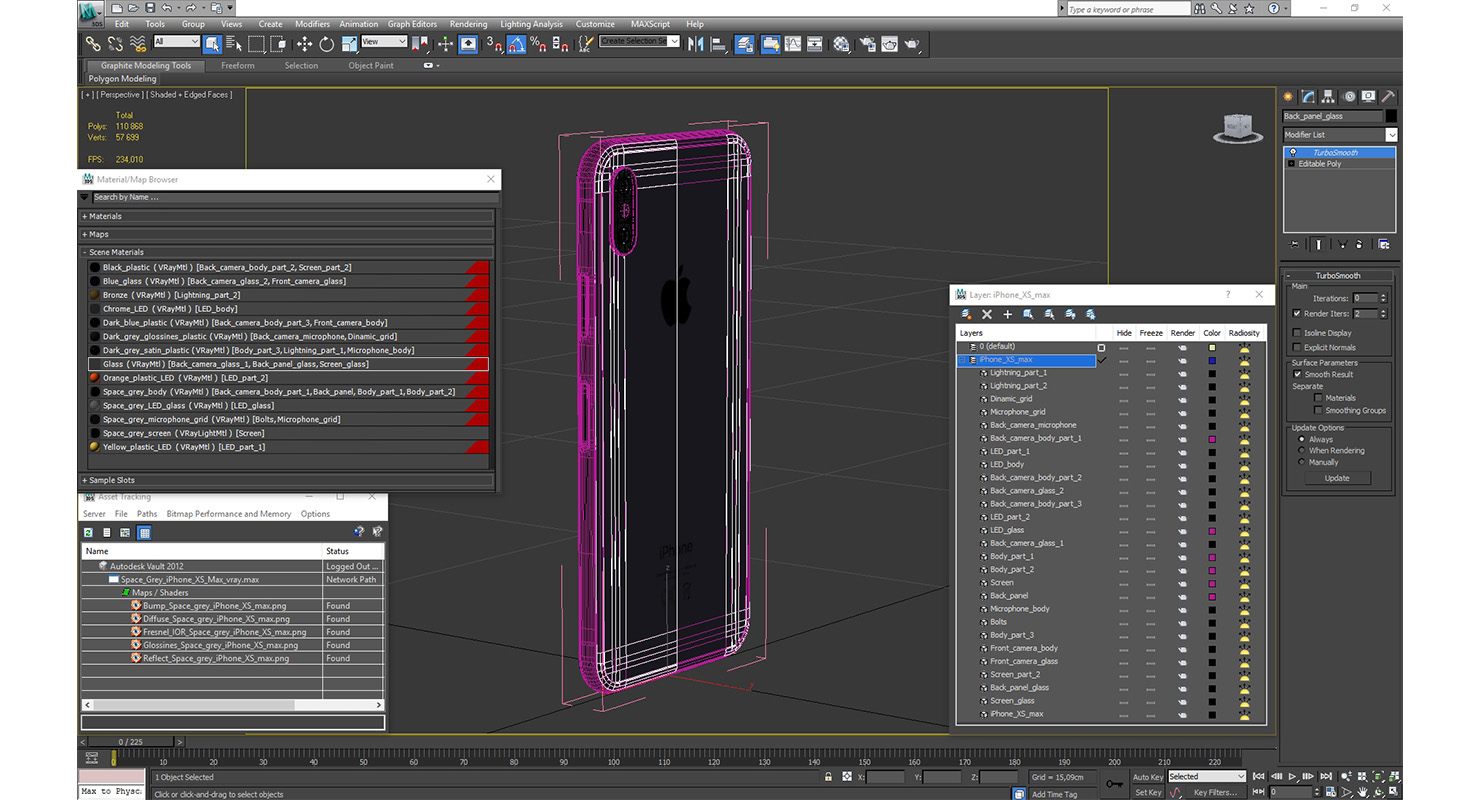Open the MAXScript menu
Viewport: 1480px width, 800px height.
[650, 24]
